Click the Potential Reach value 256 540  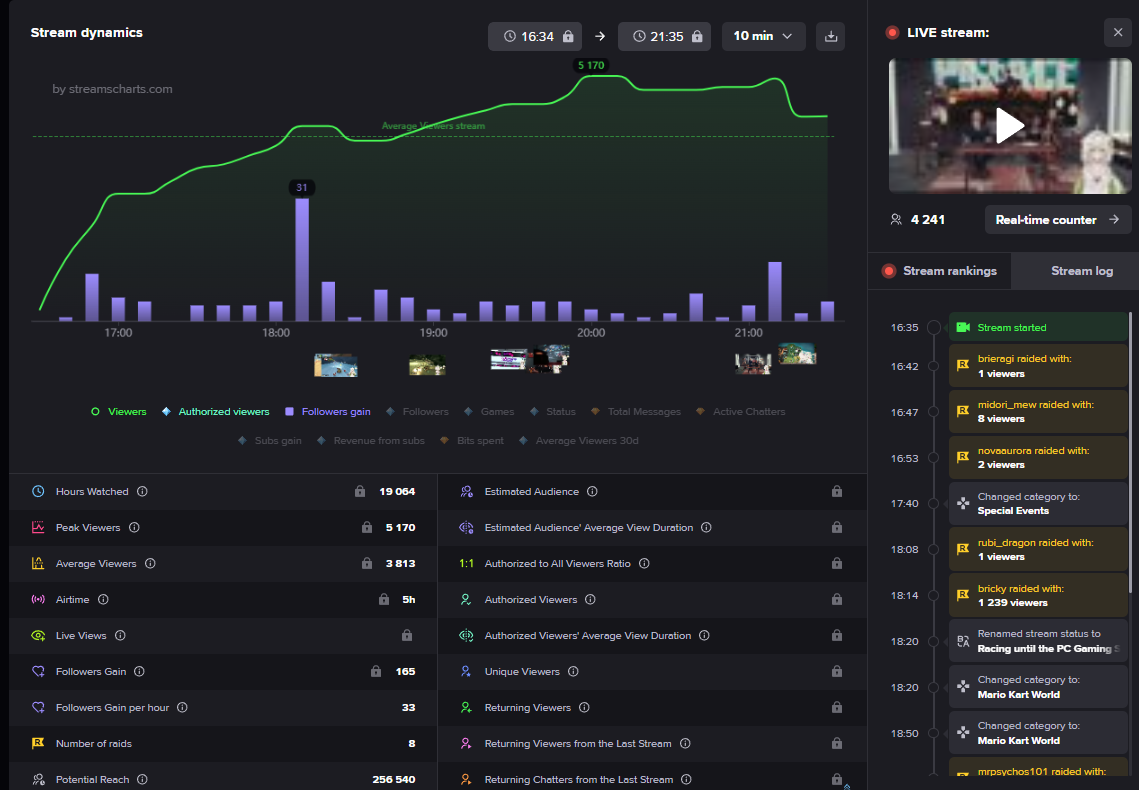394,780
